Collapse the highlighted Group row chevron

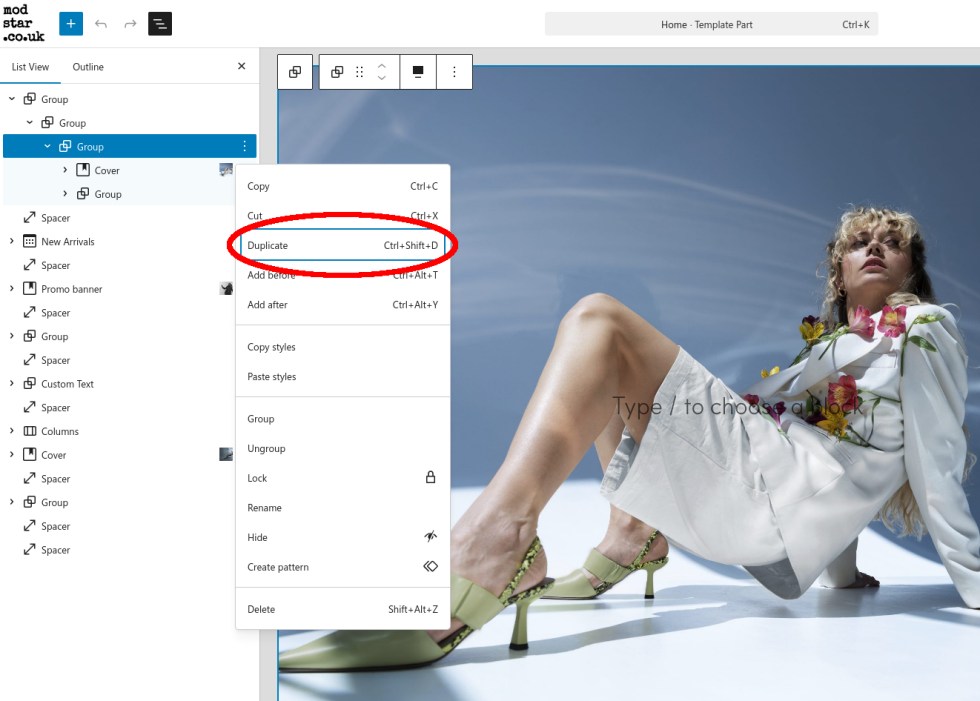47,146
